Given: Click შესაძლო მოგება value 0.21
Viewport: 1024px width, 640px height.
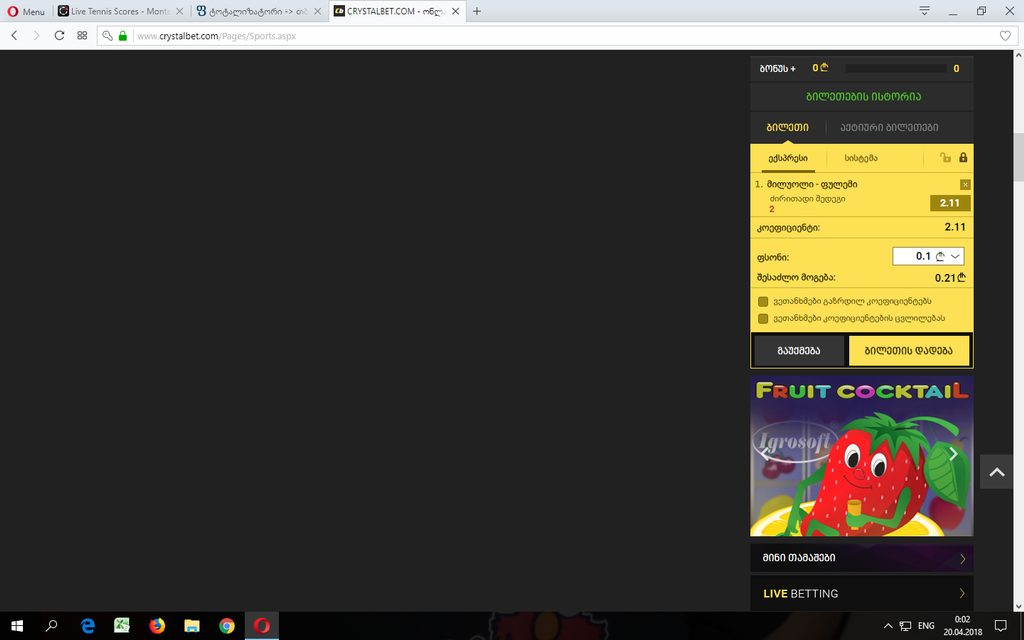Looking at the screenshot, I should (x=950, y=278).
